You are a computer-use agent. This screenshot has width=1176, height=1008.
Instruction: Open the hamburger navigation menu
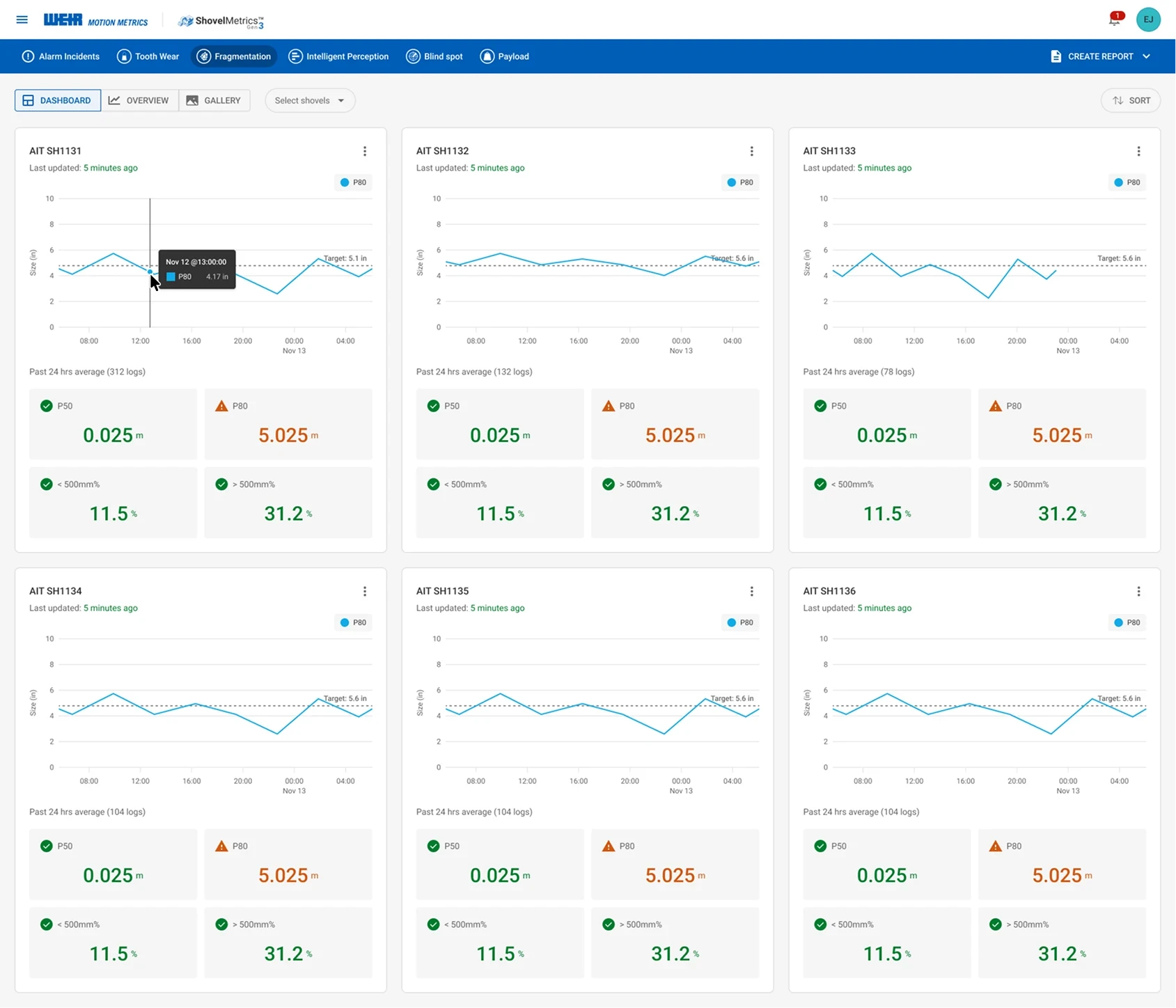click(x=22, y=19)
